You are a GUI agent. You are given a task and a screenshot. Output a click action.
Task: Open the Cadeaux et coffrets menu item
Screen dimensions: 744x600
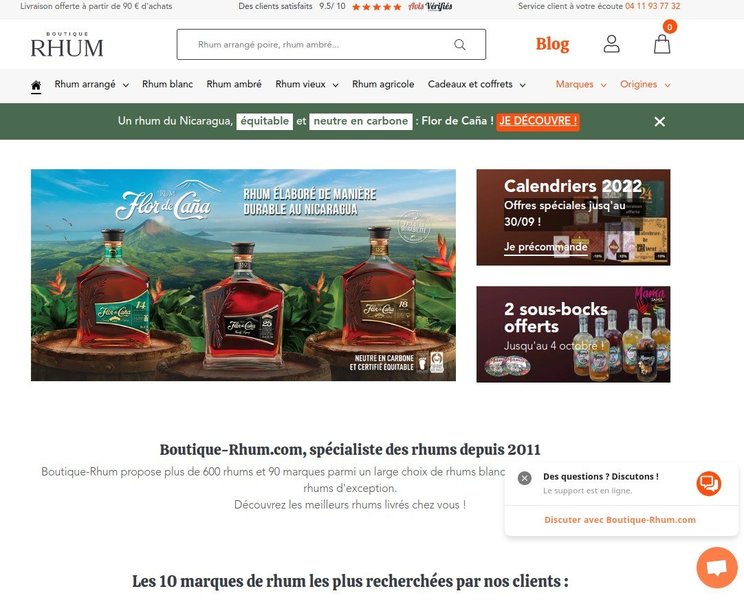(x=470, y=84)
